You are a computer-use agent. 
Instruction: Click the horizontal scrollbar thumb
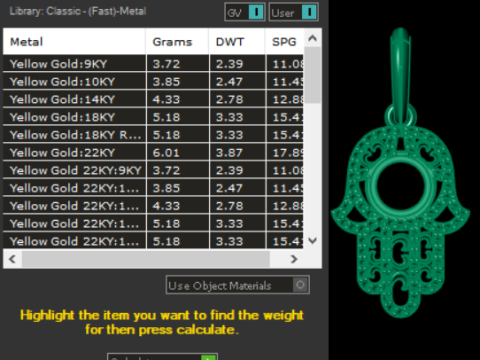[x=146, y=259]
